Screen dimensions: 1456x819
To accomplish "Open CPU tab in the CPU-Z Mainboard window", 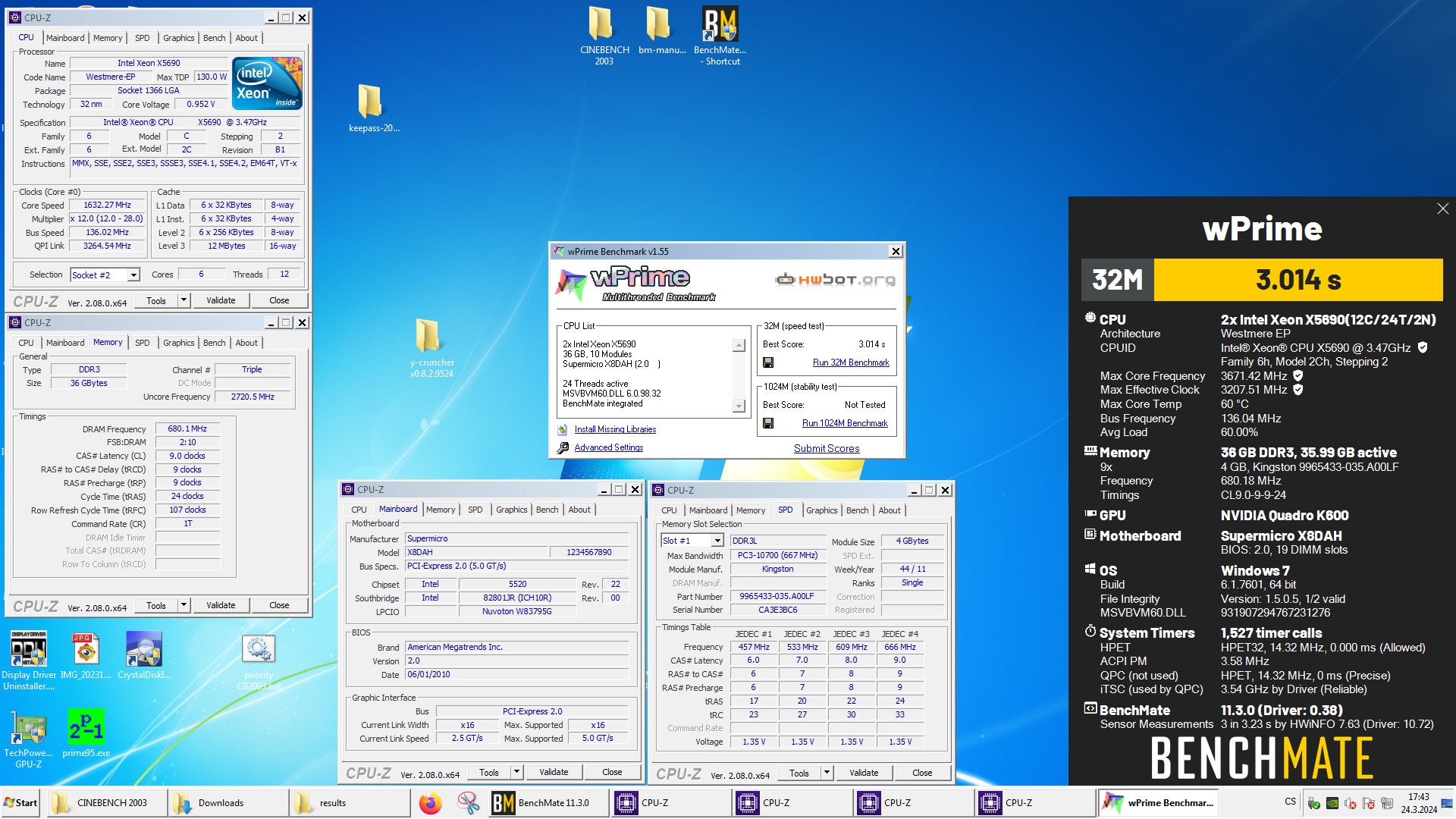I will 359,510.
